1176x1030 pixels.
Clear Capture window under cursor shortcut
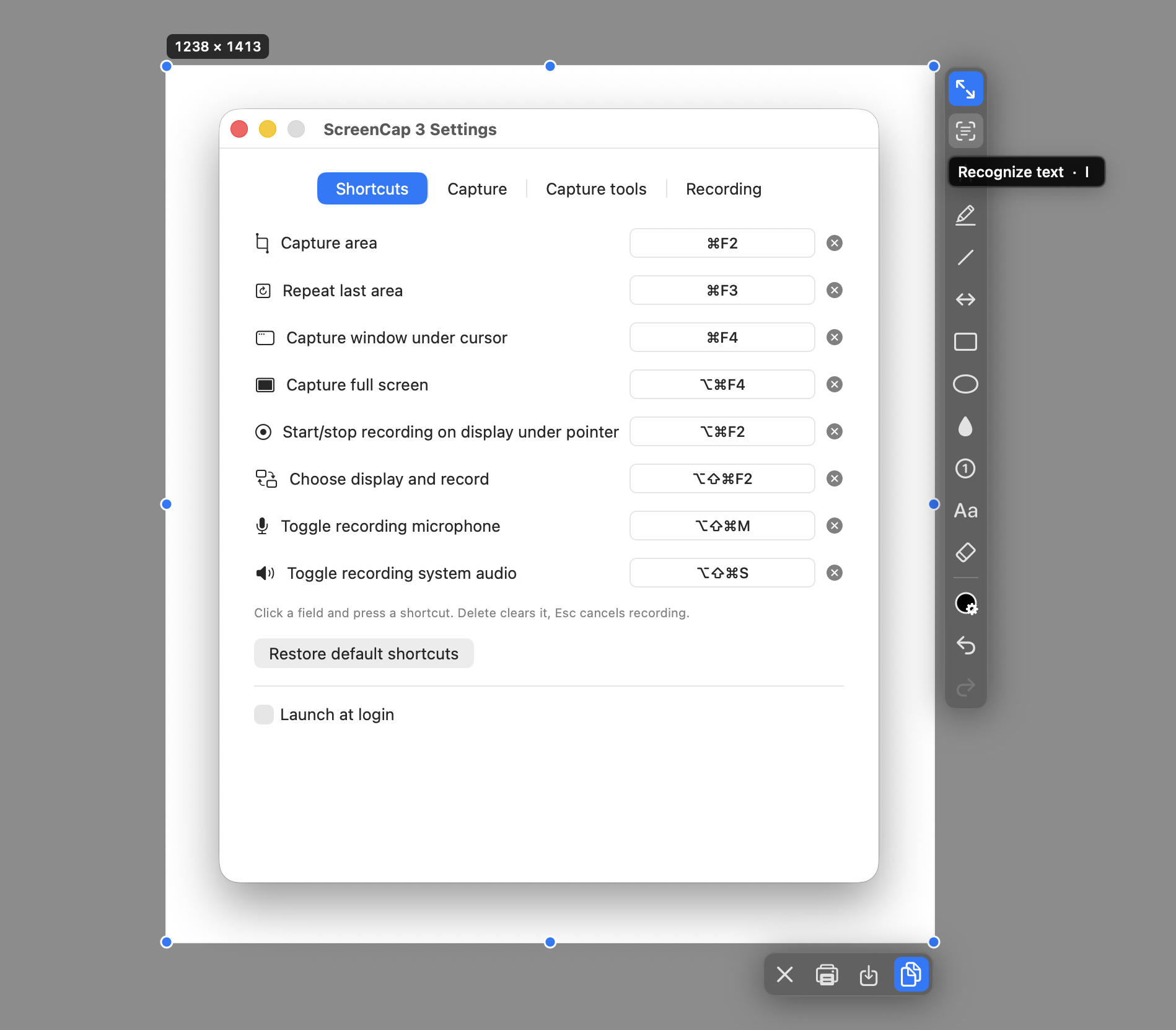click(835, 337)
